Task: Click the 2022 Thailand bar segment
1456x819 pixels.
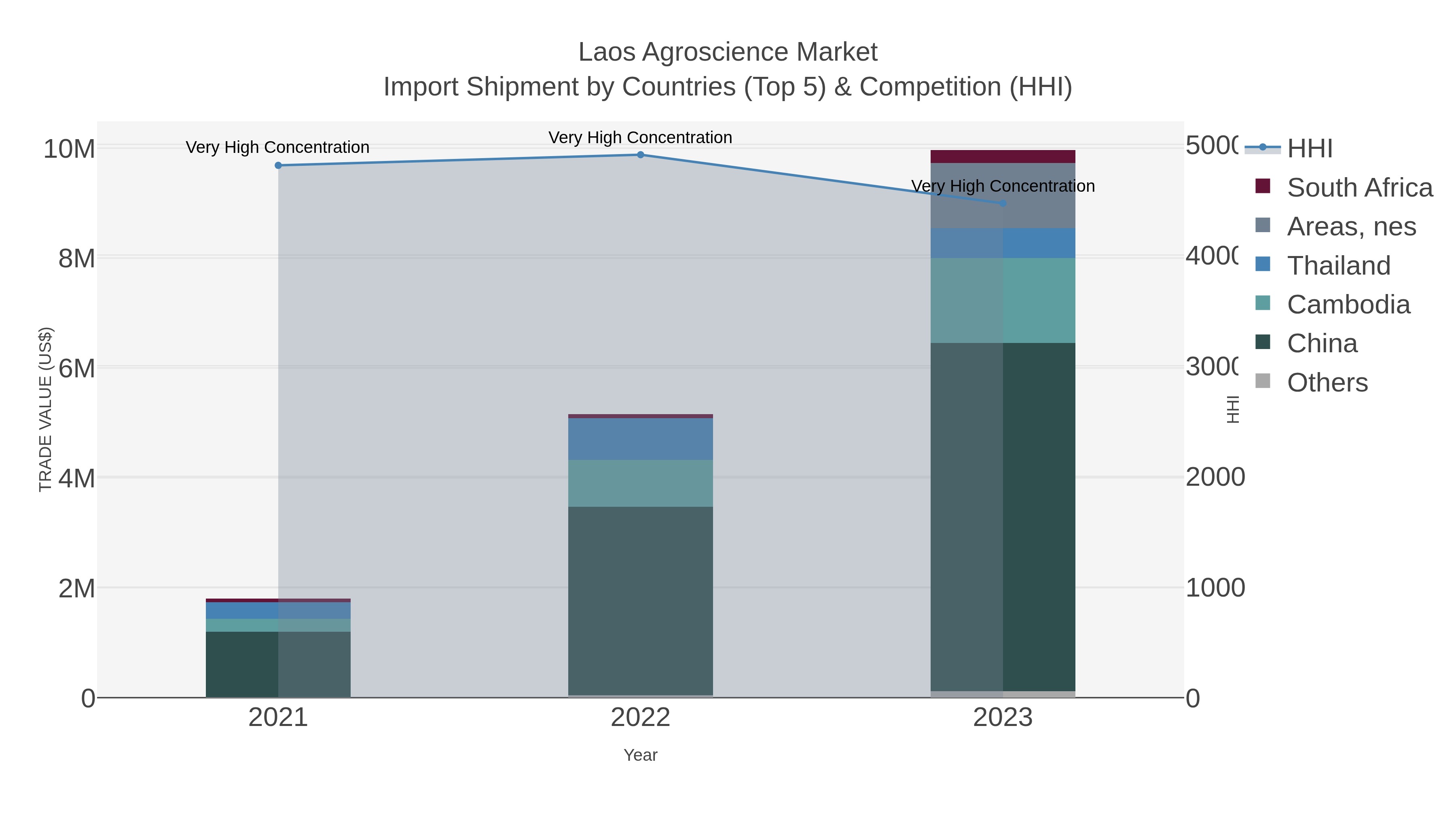Action: [640, 439]
